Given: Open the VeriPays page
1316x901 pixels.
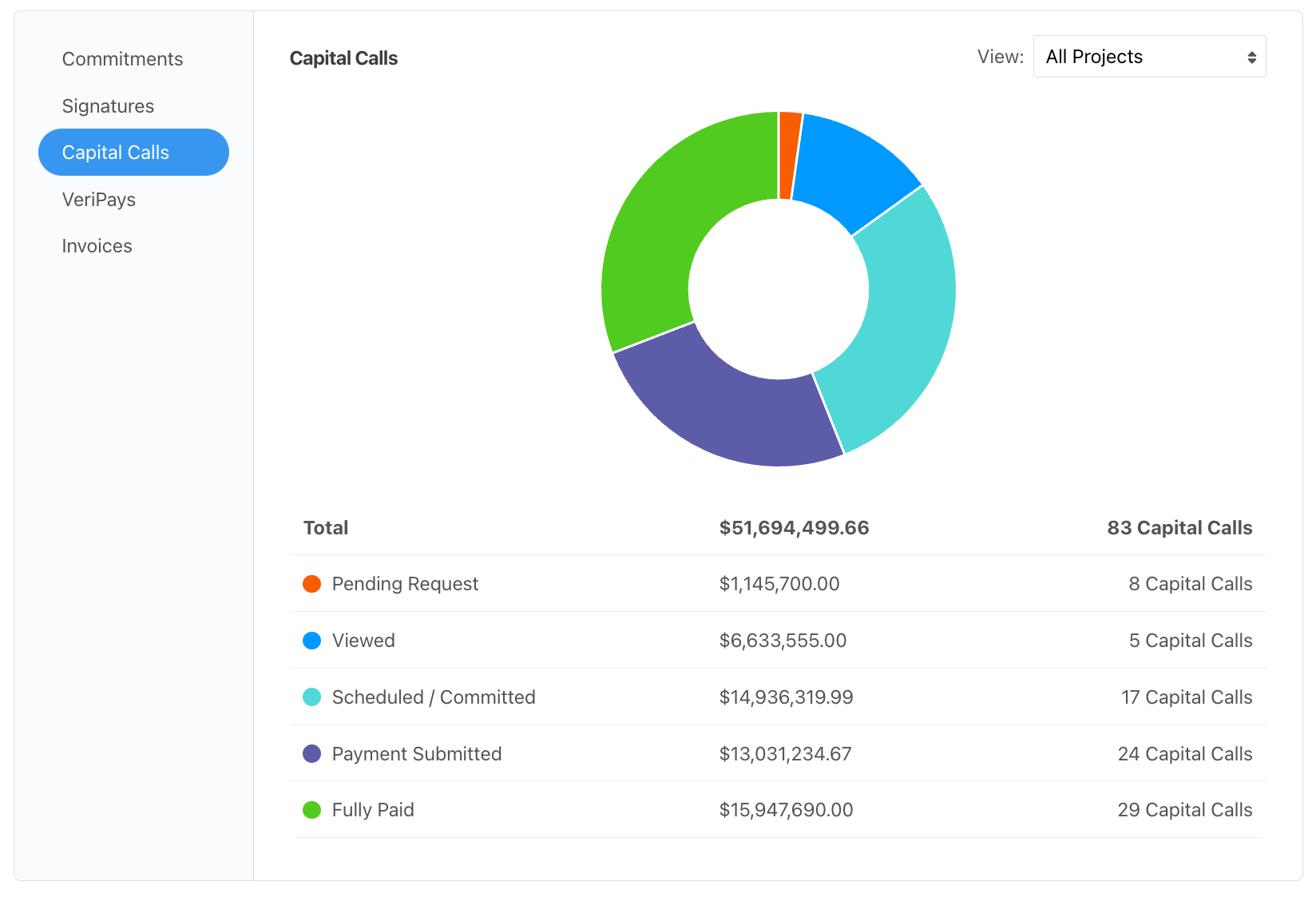Looking at the screenshot, I should (98, 199).
